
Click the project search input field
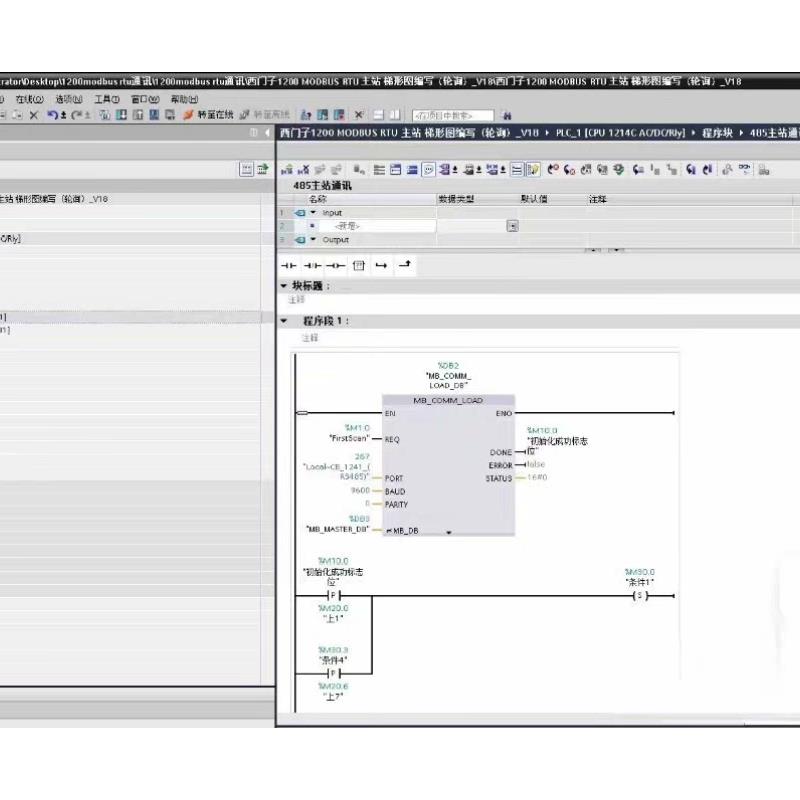click(453, 116)
